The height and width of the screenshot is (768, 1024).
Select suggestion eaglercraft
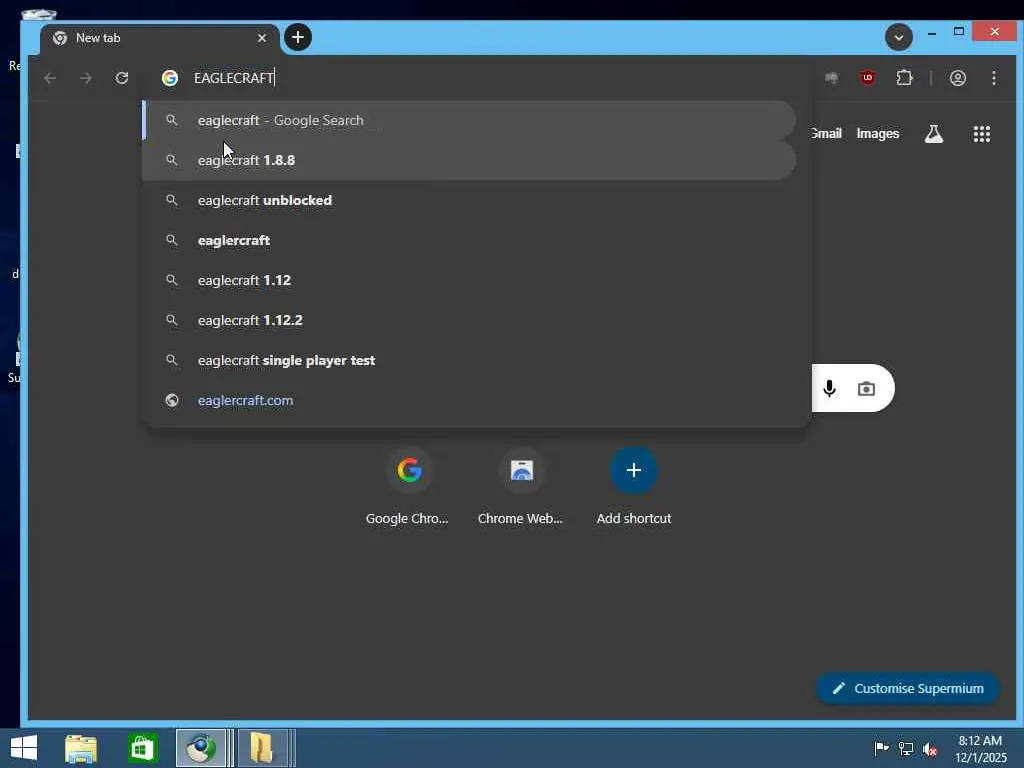pos(469,240)
